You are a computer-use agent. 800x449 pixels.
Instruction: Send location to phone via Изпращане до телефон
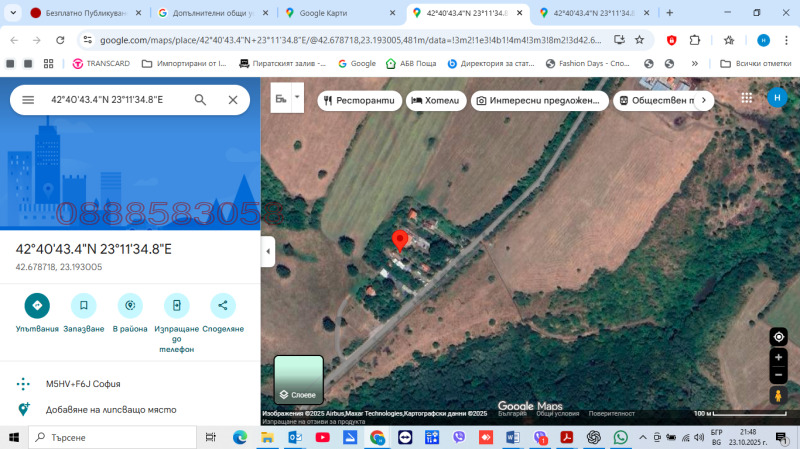(x=176, y=306)
